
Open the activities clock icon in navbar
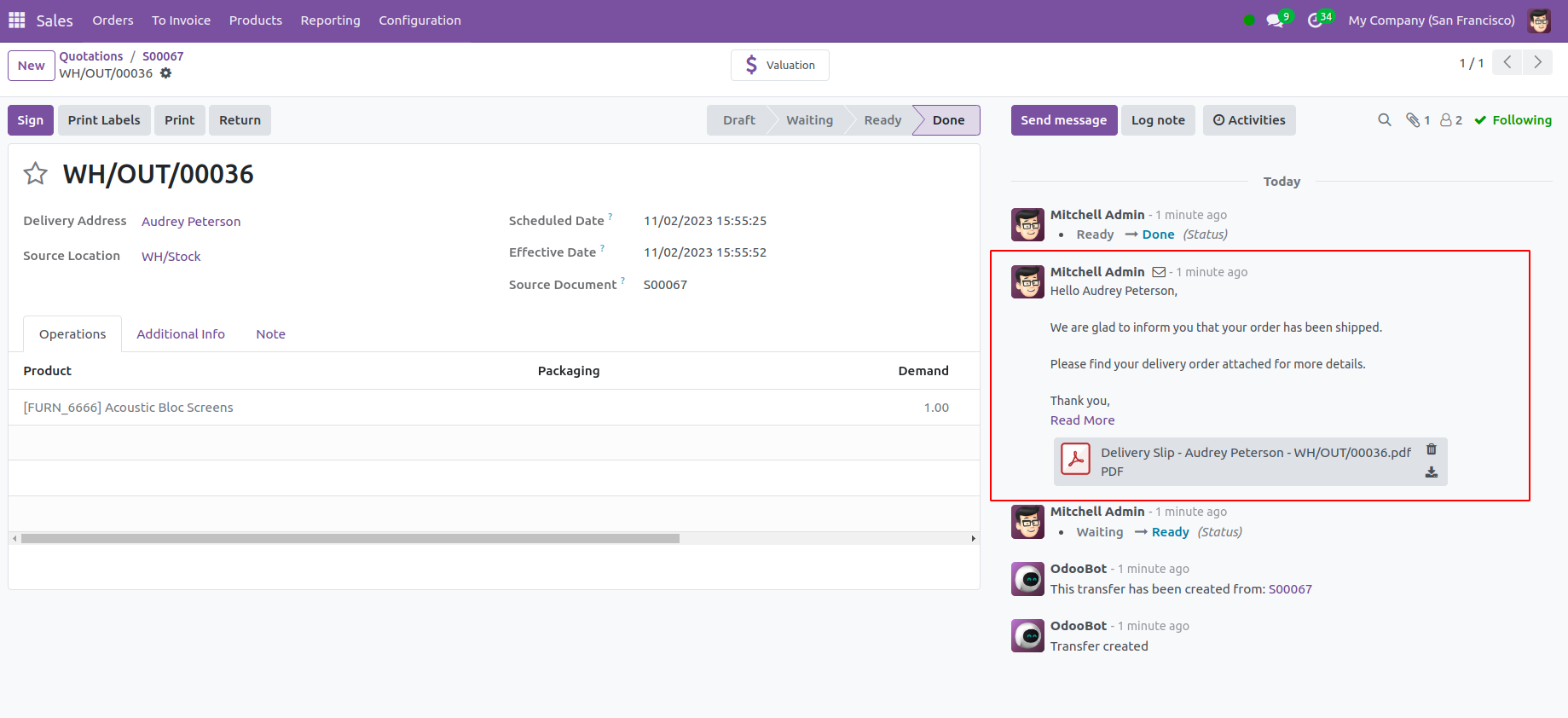pos(1316,20)
